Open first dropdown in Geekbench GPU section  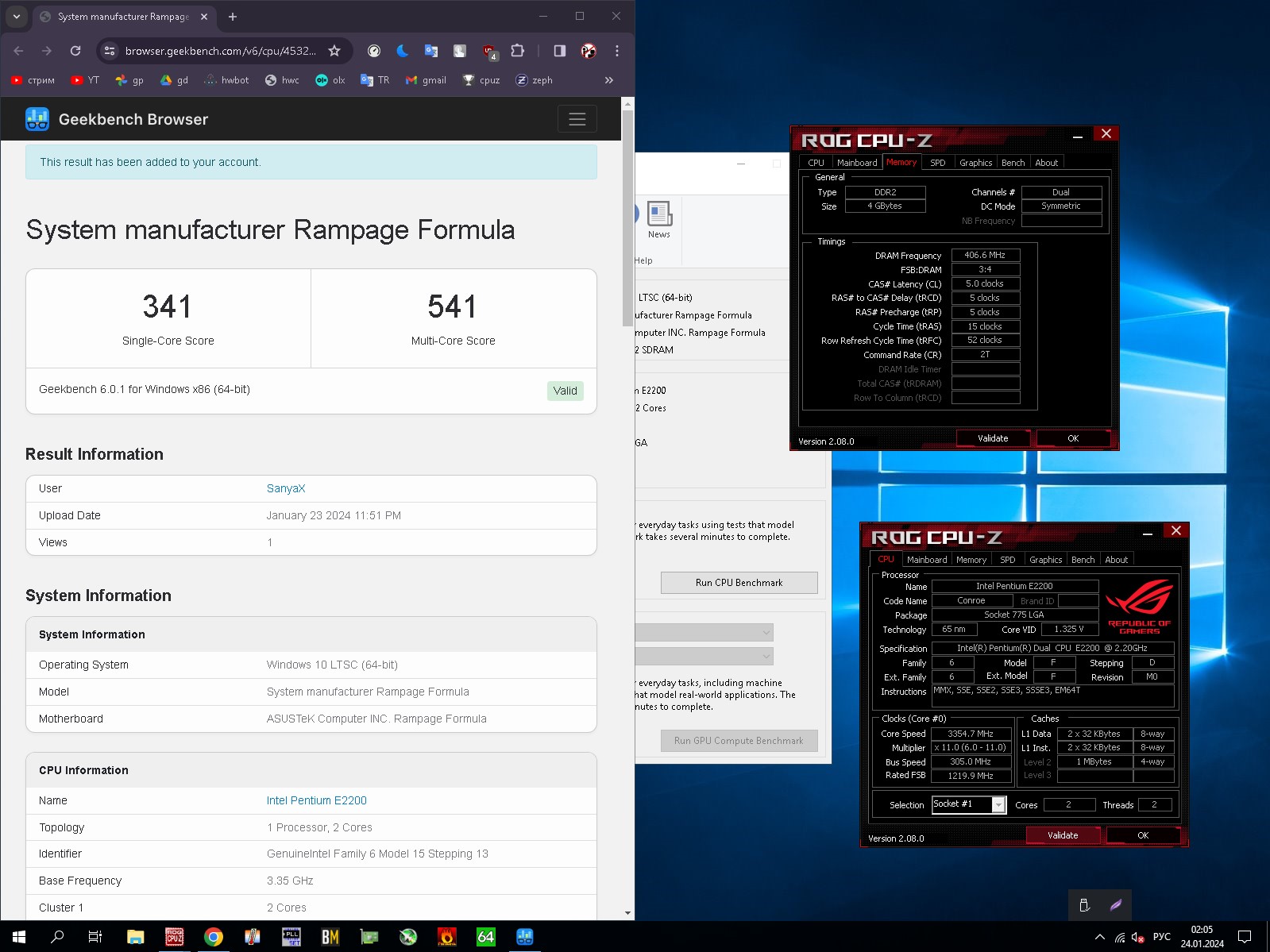click(704, 632)
